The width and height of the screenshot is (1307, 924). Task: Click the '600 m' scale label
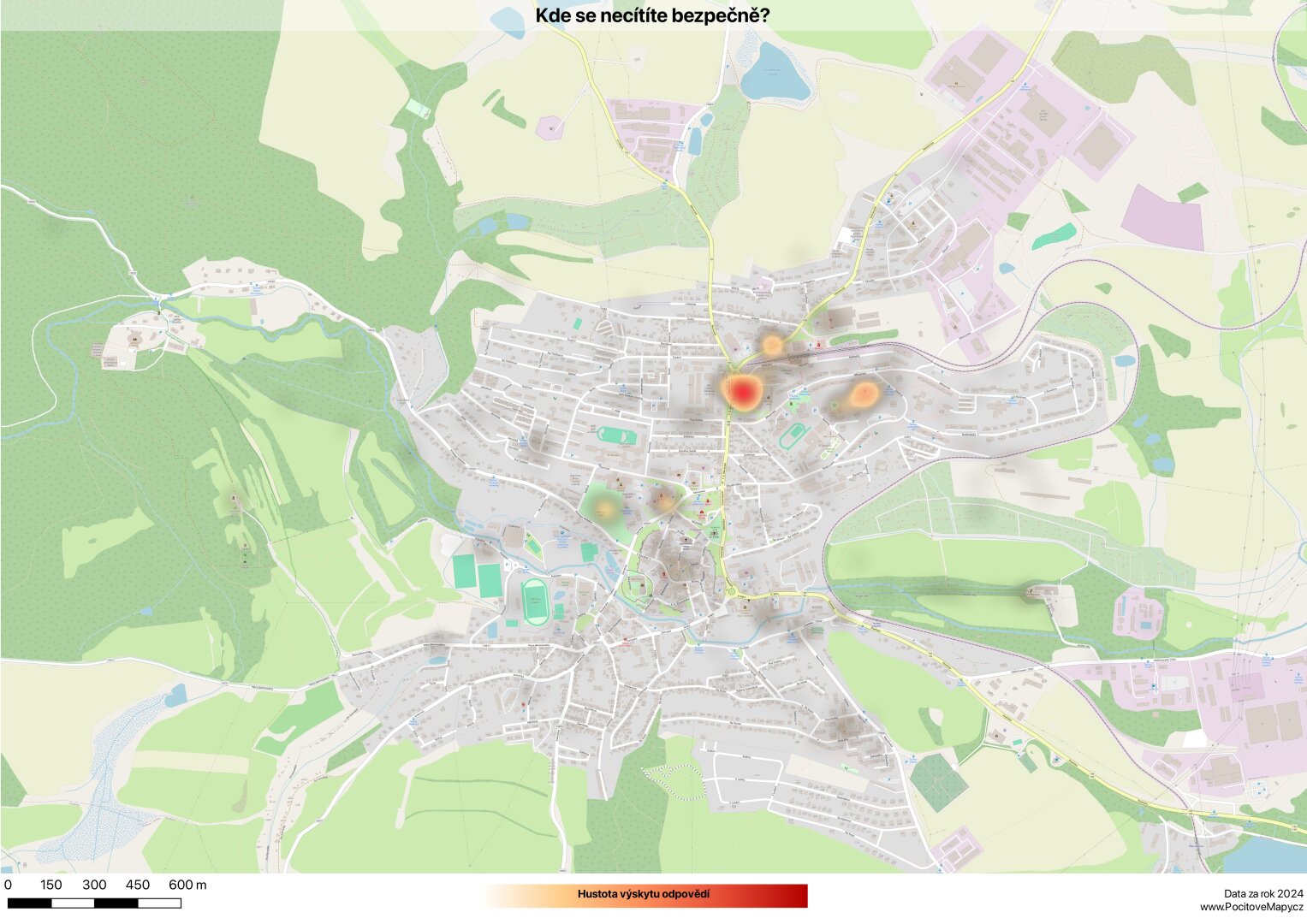click(x=187, y=885)
